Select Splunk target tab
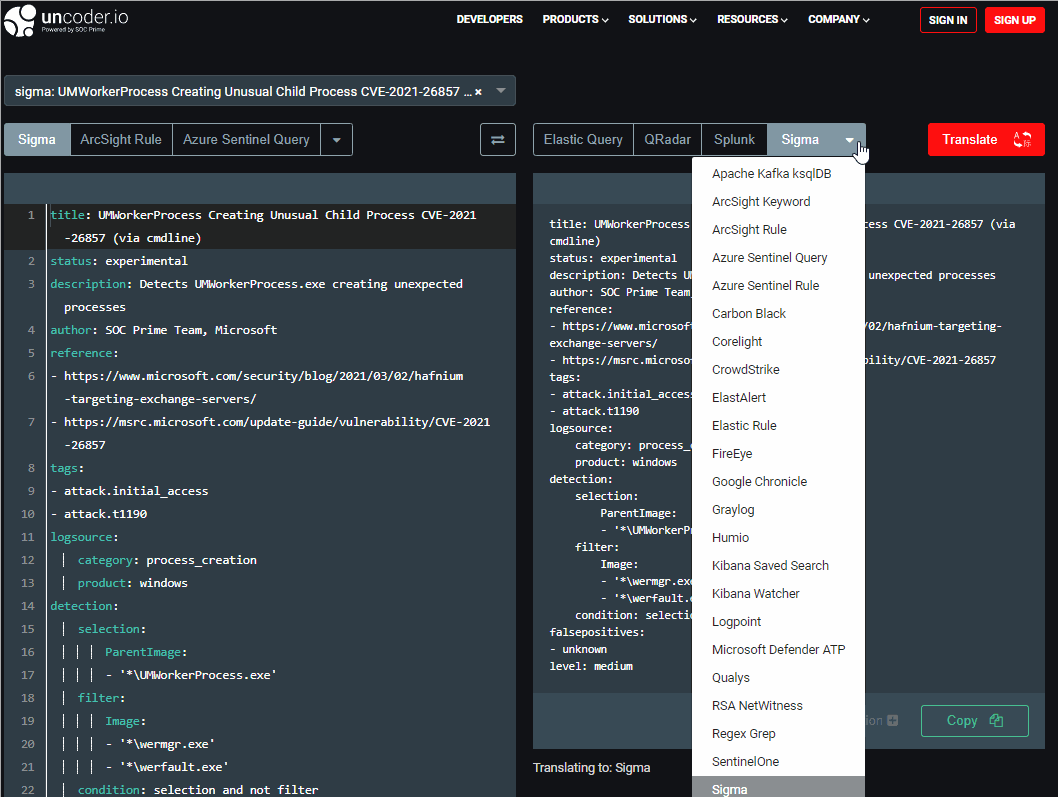 pyautogui.click(x=734, y=140)
